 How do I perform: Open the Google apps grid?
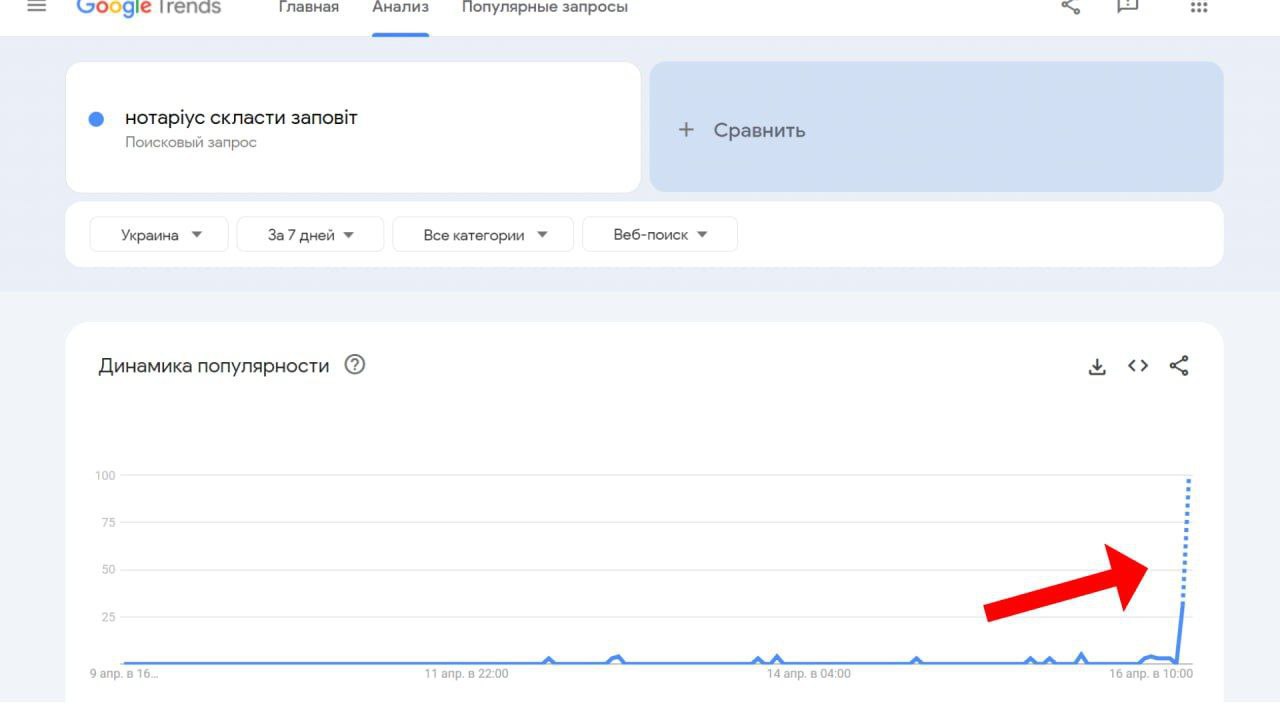[1198, 7]
